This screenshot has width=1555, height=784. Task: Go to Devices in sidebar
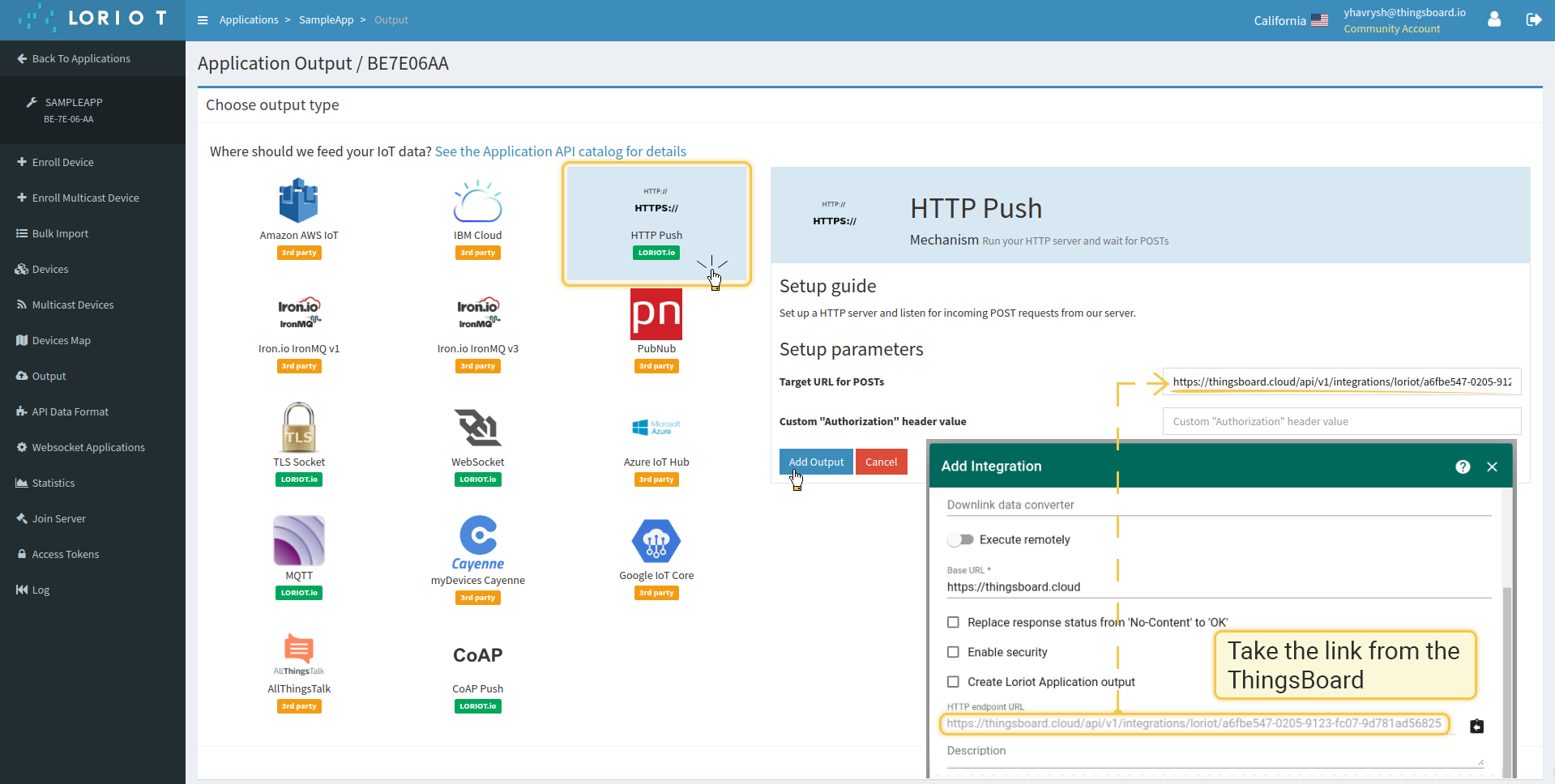coord(92,269)
